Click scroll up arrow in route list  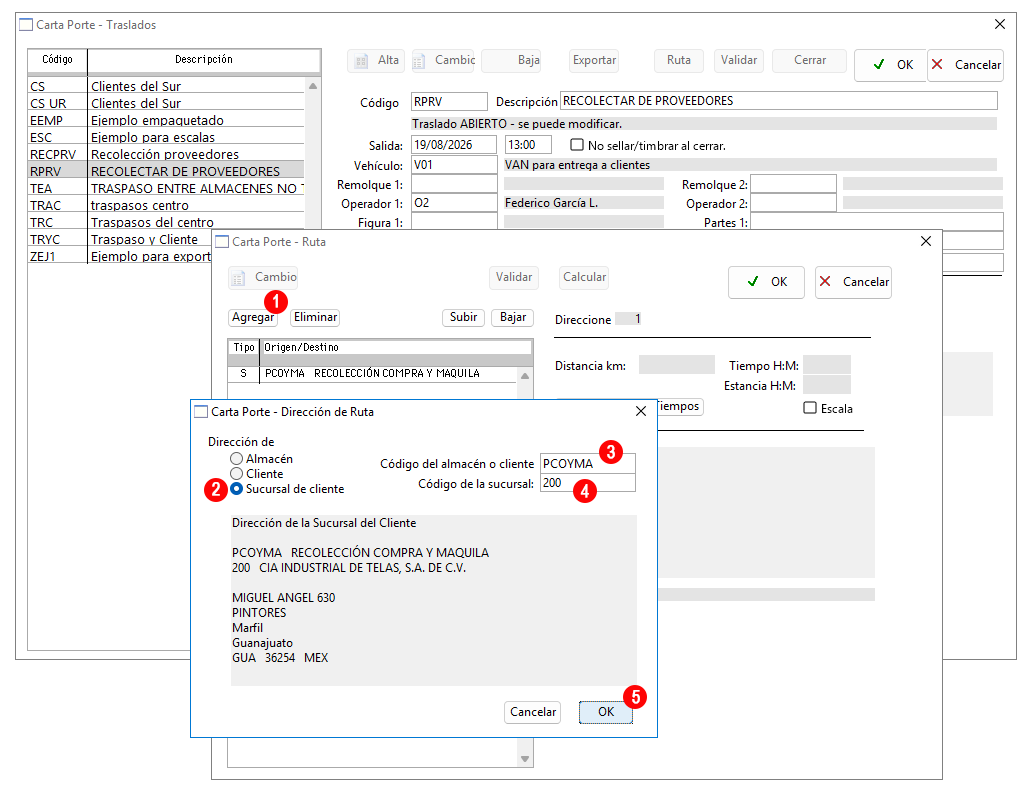coord(525,376)
